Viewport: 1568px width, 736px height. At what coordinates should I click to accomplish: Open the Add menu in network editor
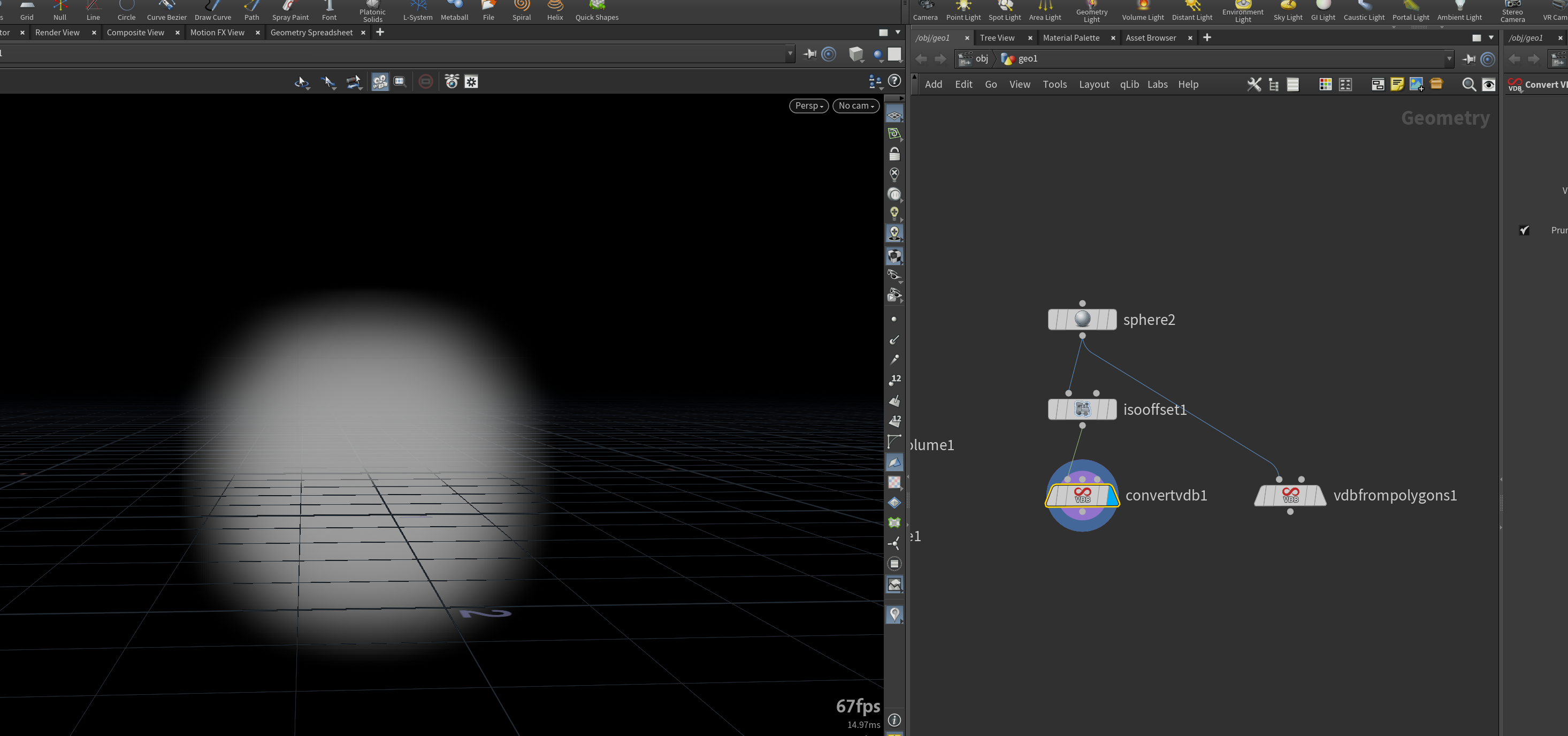click(x=933, y=84)
